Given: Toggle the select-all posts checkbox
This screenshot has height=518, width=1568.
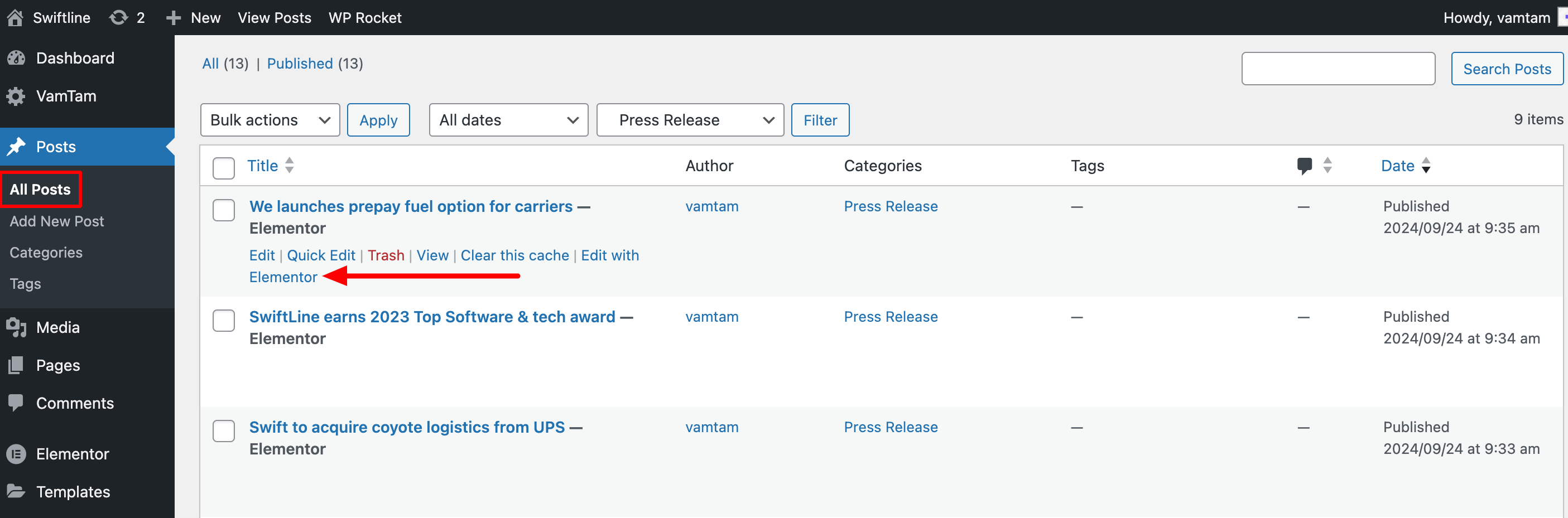Looking at the screenshot, I should pos(223,168).
